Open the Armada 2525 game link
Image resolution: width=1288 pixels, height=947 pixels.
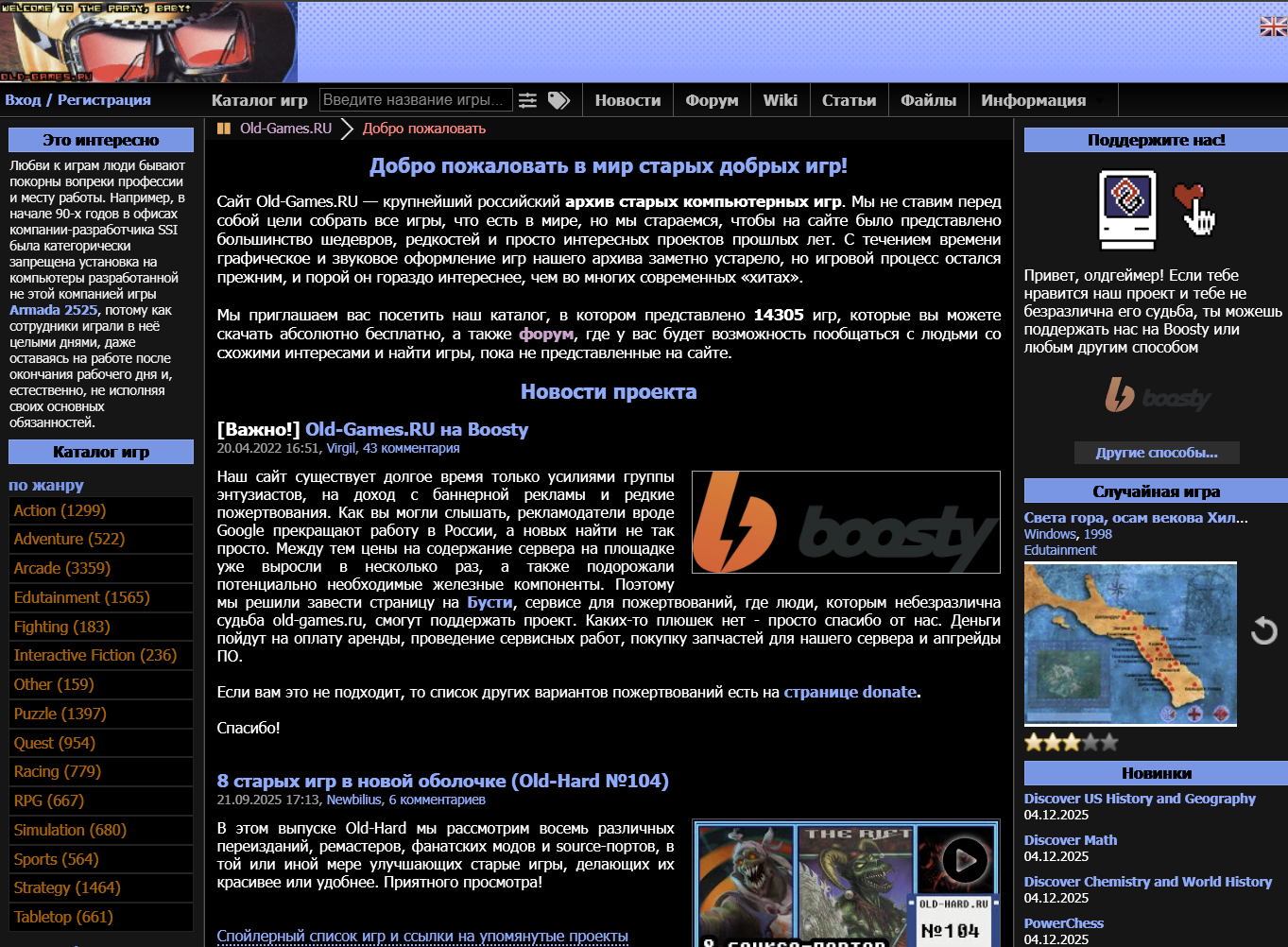tap(53, 310)
